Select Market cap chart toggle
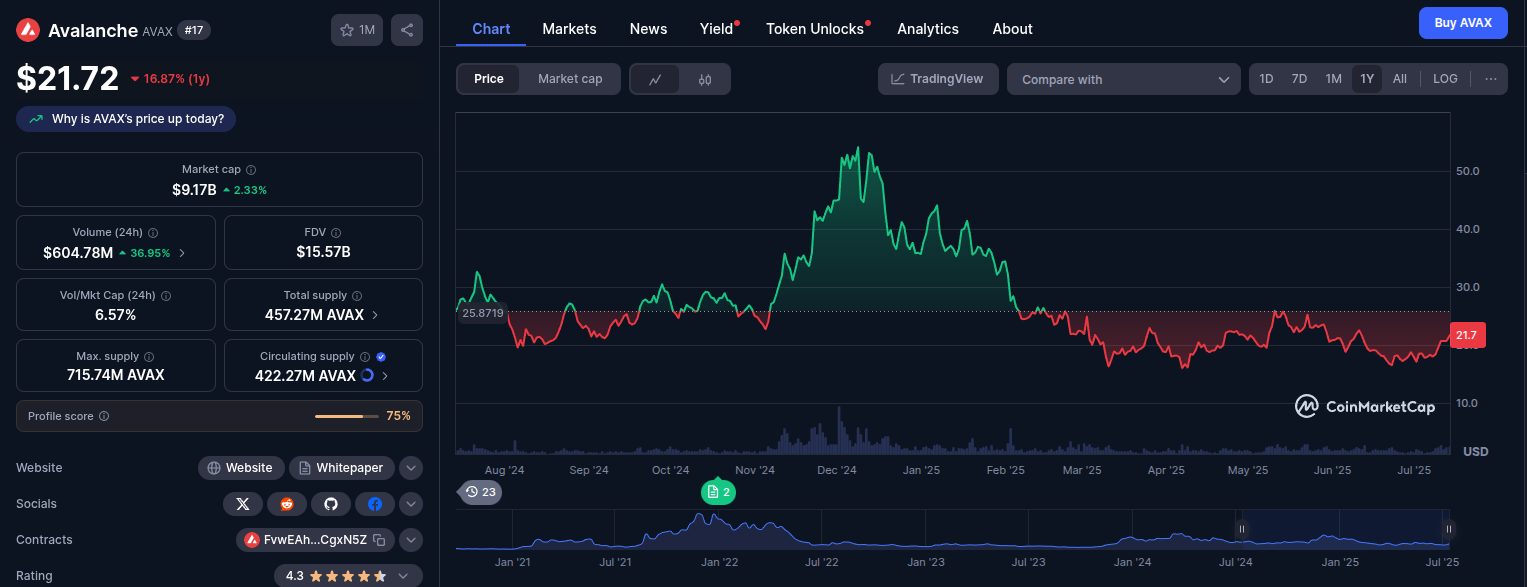This screenshot has height=587, width=1527. 570,79
